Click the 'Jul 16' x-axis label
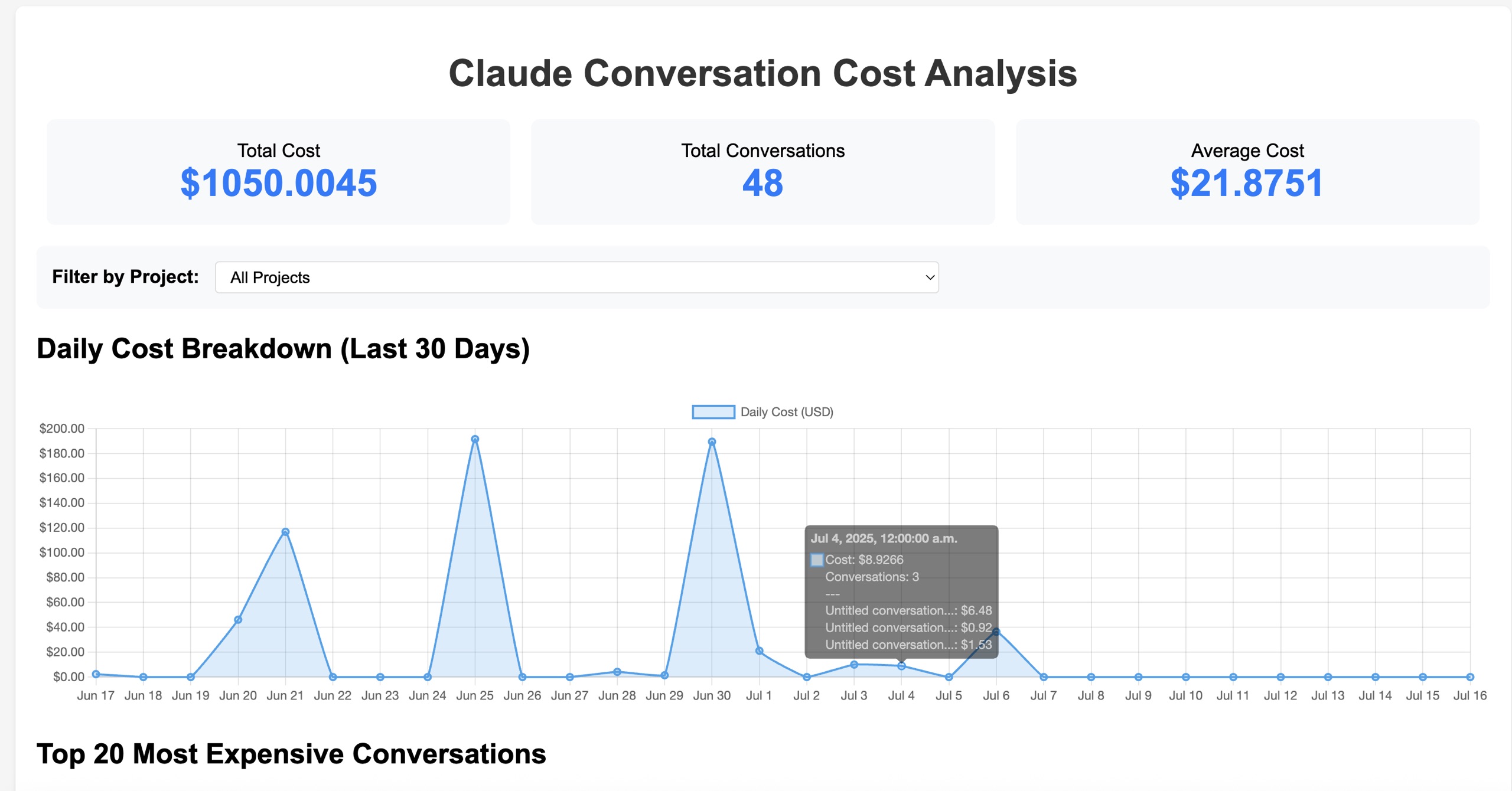The height and width of the screenshot is (791, 1512). pos(1470,695)
